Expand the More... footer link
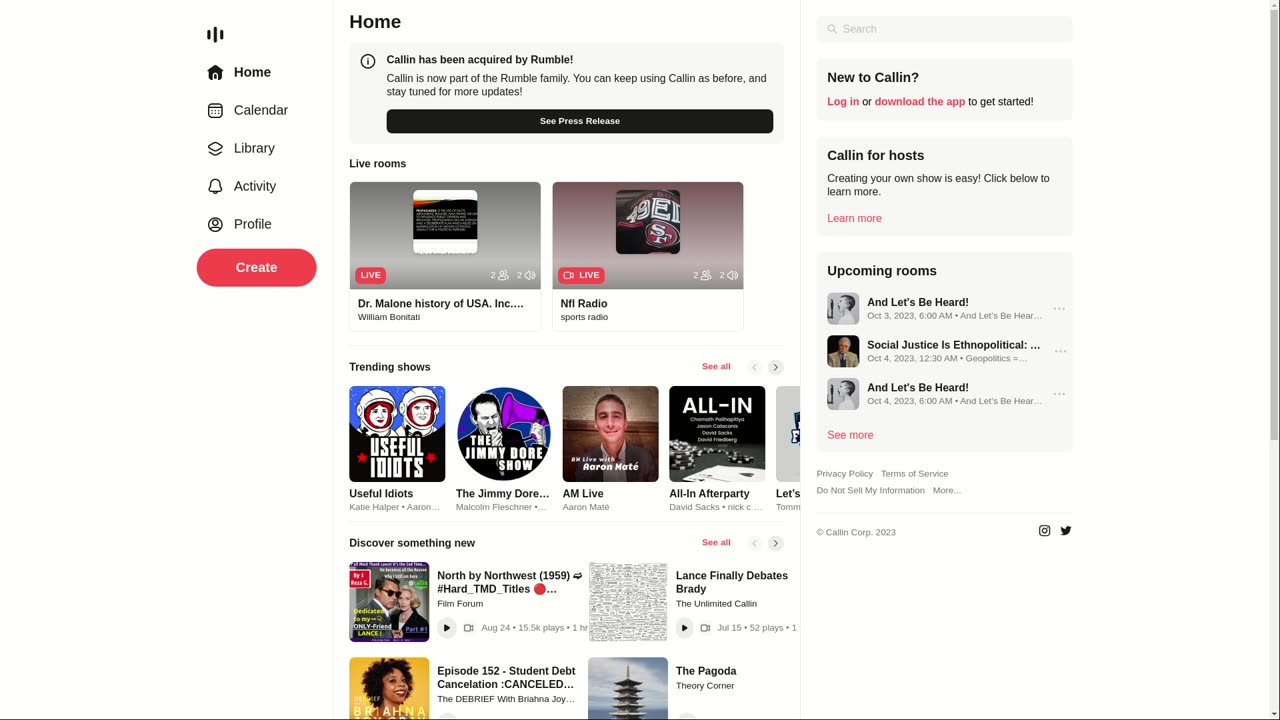This screenshot has width=1280, height=720. [x=947, y=491]
